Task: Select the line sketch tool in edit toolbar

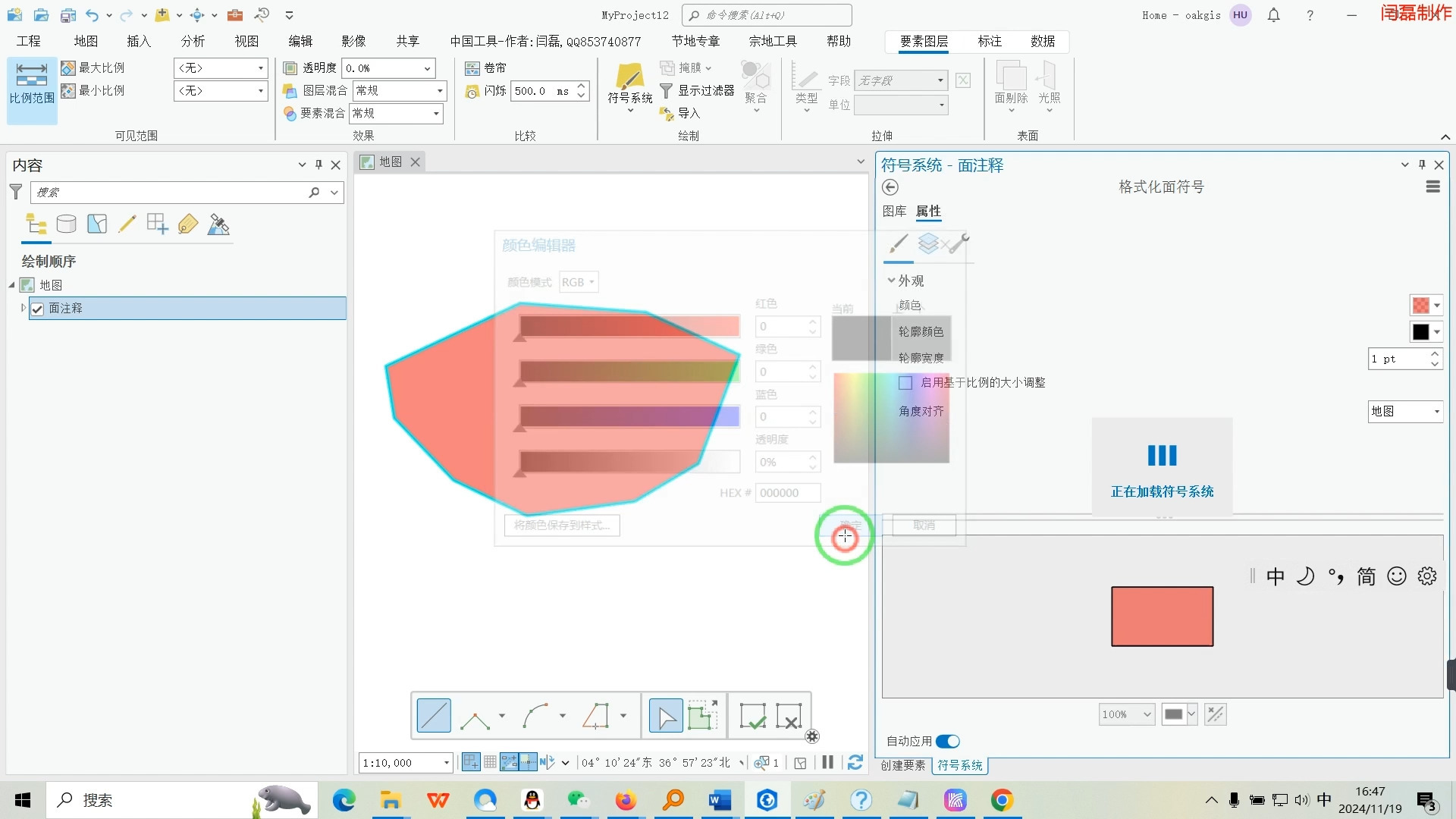Action: [x=433, y=715]
